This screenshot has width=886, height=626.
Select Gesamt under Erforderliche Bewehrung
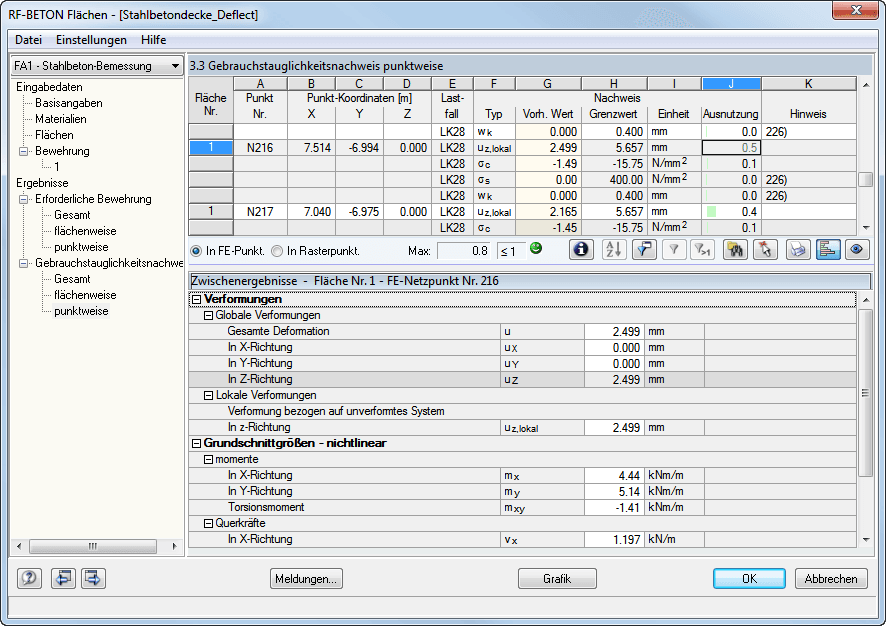pyautogui.click(x=72, y=215)
